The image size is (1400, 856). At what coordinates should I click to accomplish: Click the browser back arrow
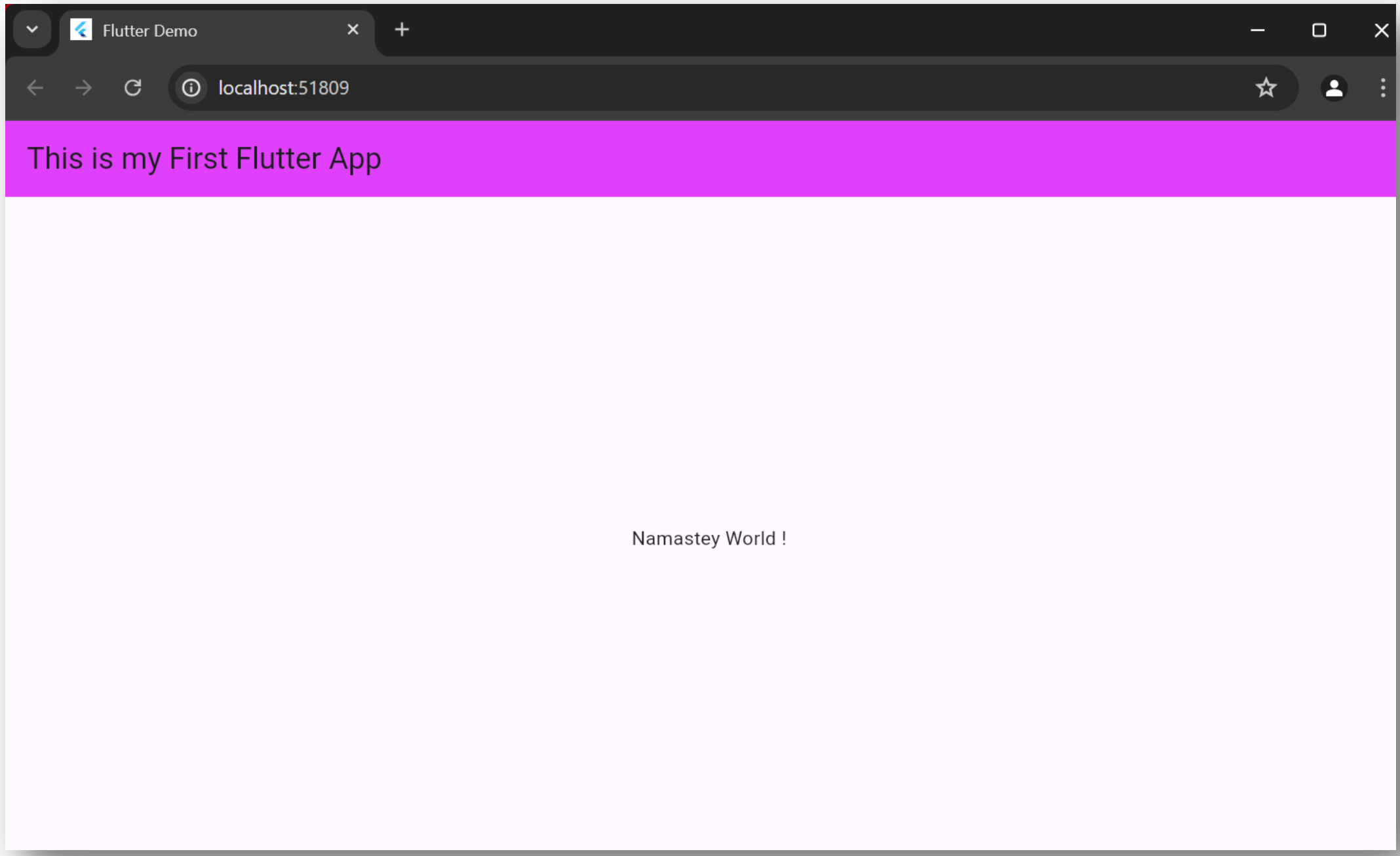35,88
